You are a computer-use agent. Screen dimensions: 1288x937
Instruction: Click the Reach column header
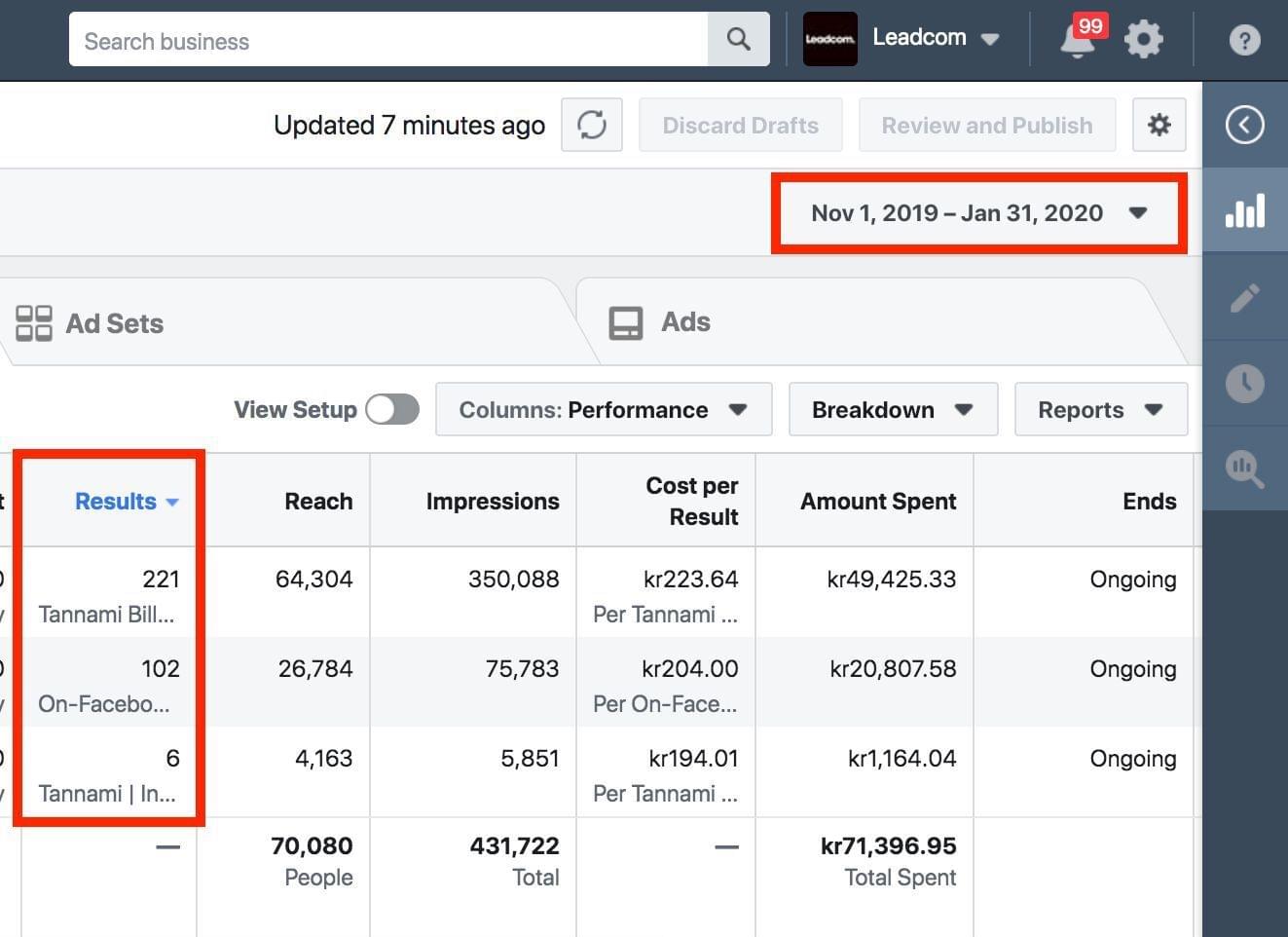[x=318, y=501]
